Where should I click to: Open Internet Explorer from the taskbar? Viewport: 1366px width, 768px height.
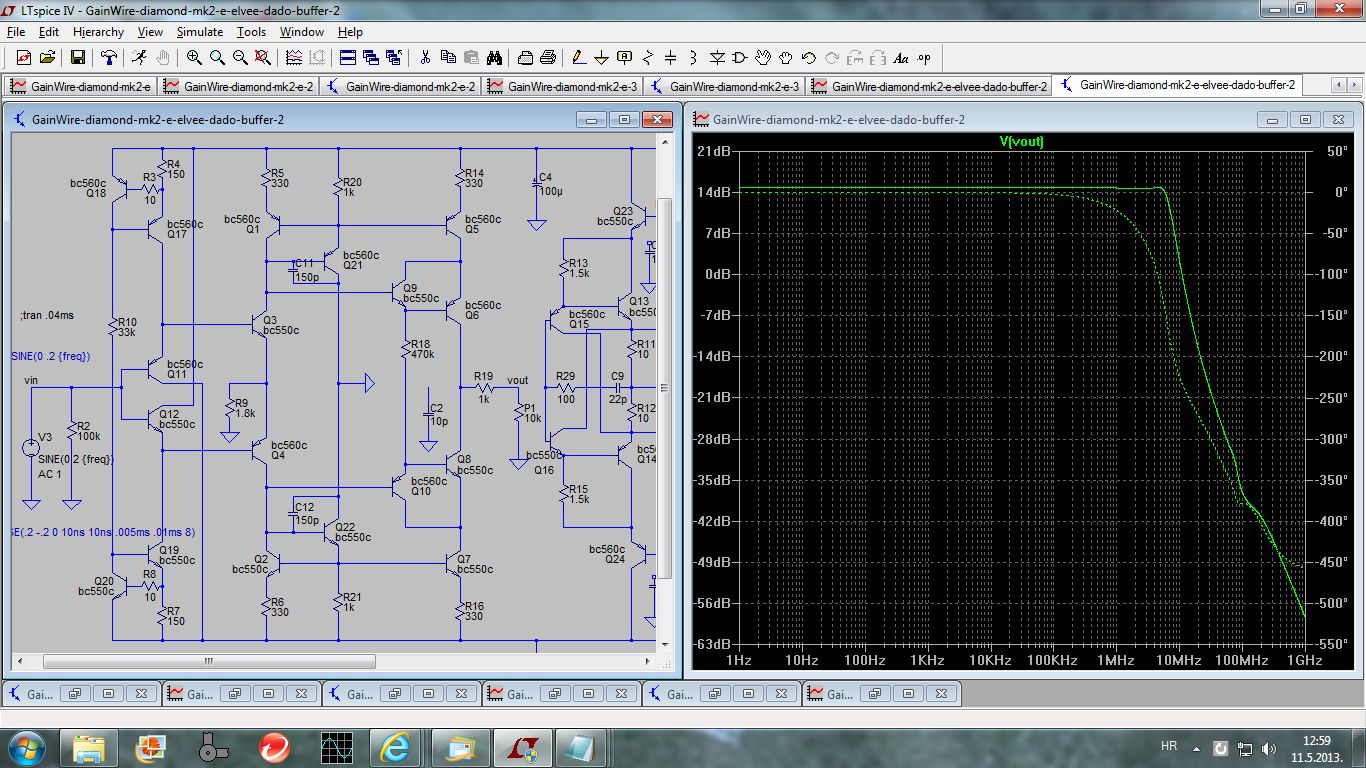click(394, 747)
